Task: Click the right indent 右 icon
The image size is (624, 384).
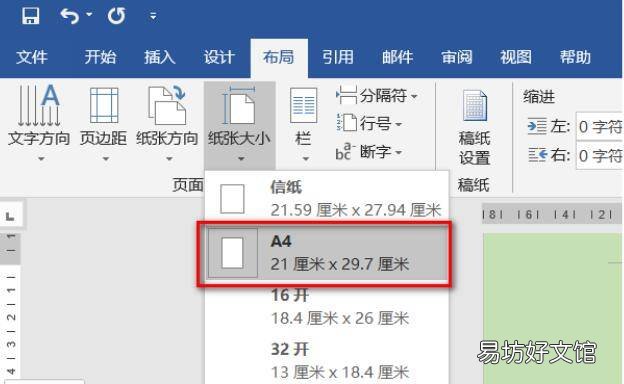Action: tap(537, 155)
